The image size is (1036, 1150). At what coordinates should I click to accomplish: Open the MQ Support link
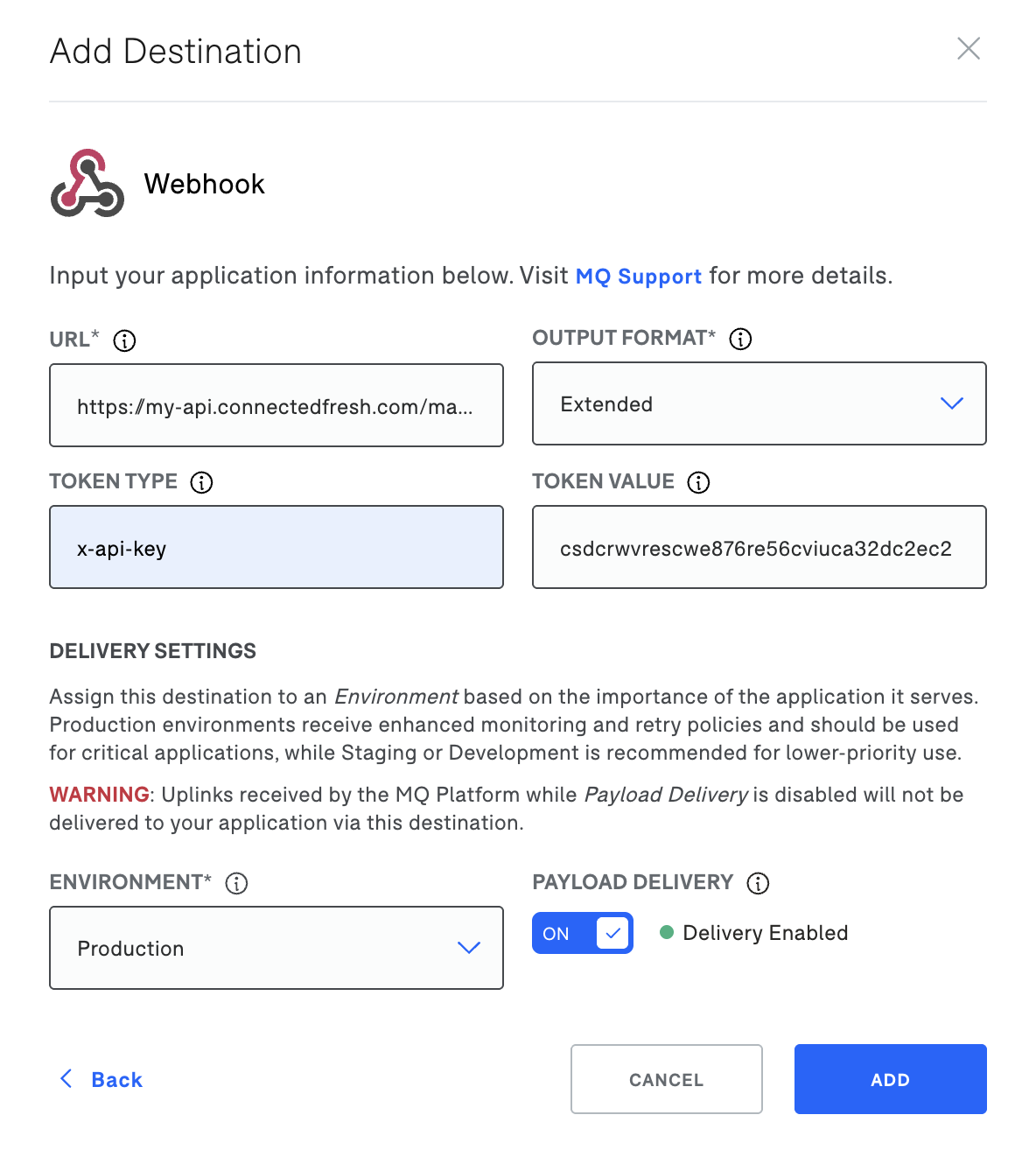(638, 277)
